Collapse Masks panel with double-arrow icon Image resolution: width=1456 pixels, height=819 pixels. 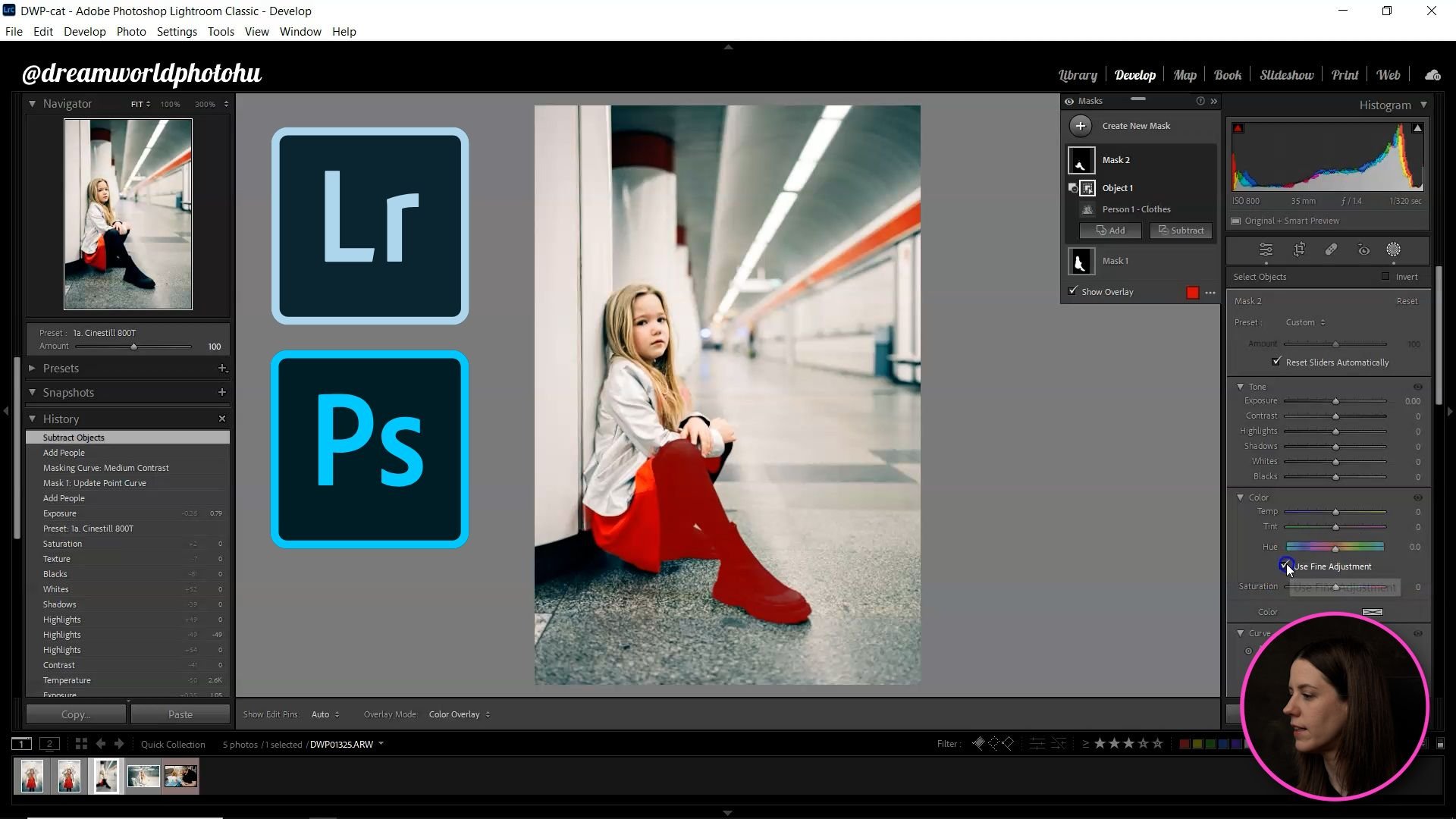tap(1213, 101)
